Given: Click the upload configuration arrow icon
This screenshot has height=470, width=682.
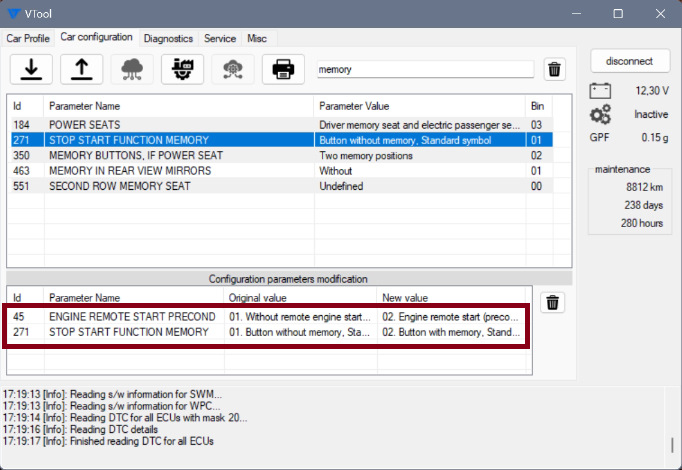Looking at the screenshot, I should coord(82,69).
